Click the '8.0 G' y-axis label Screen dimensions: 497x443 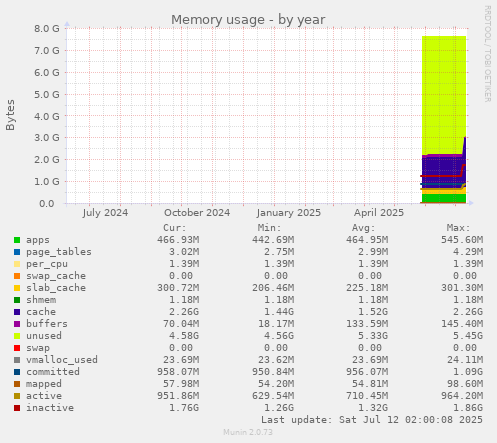point(47,28)
